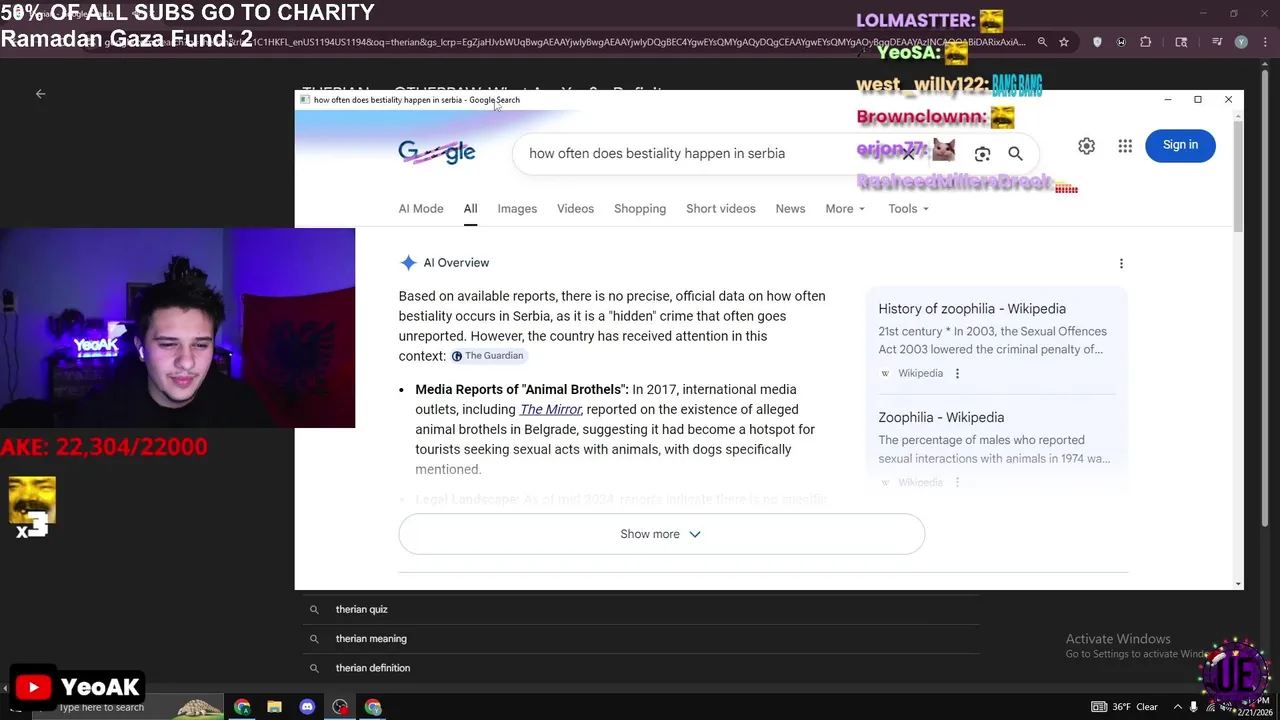
Task: Open the Tools dropdown
Action: pos(908,209)
